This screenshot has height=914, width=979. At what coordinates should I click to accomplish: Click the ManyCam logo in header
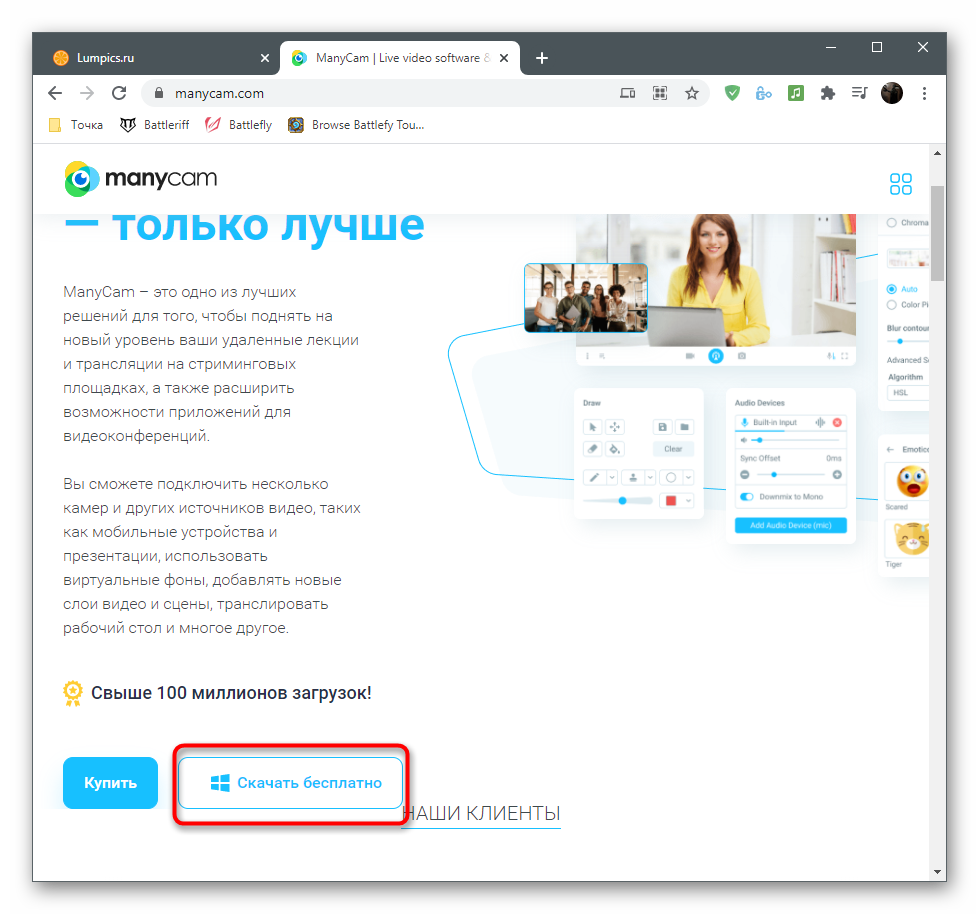pyautogui.click(x=141, y=179)
